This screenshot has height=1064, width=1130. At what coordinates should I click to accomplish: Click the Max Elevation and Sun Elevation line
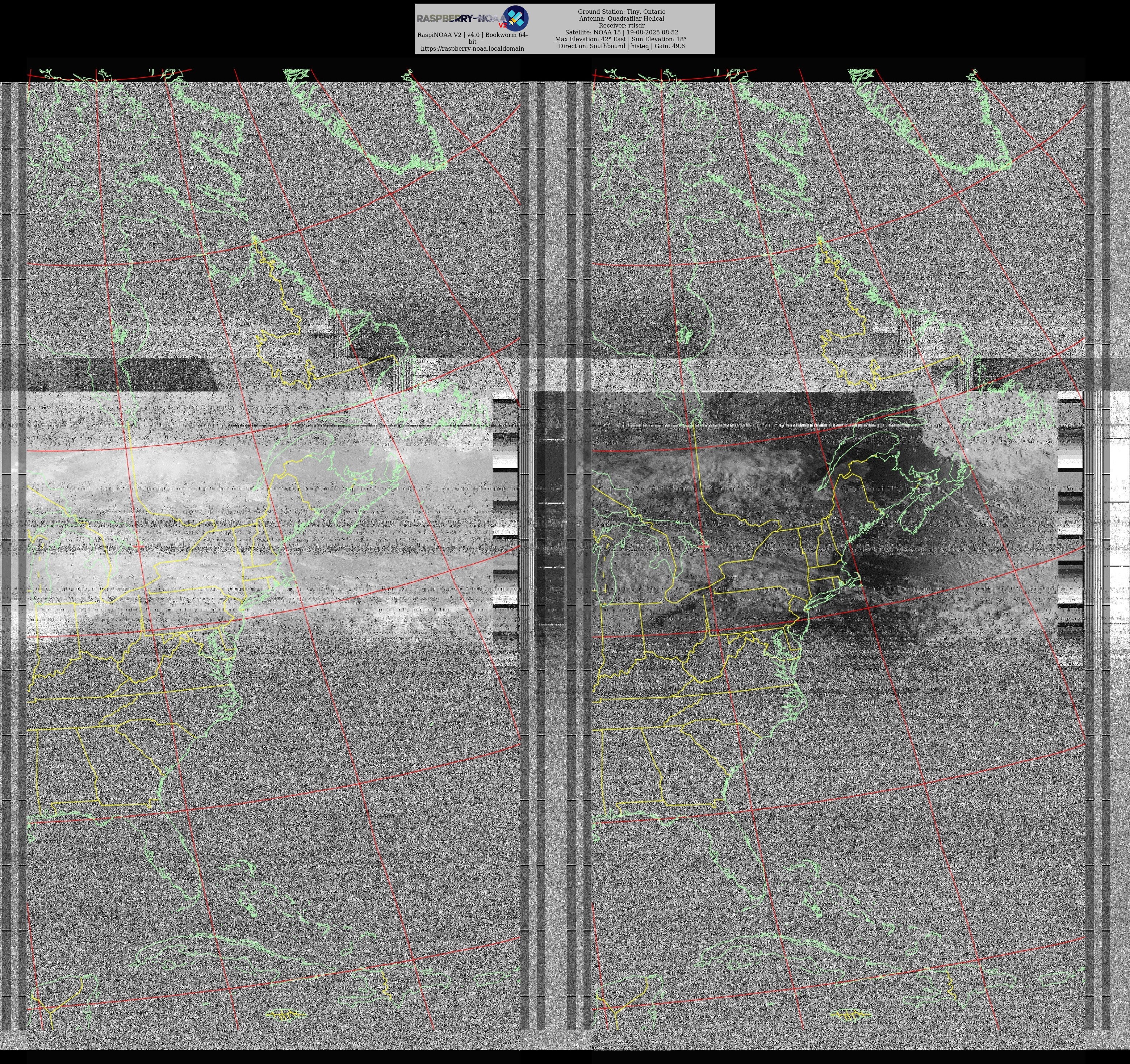621,39
